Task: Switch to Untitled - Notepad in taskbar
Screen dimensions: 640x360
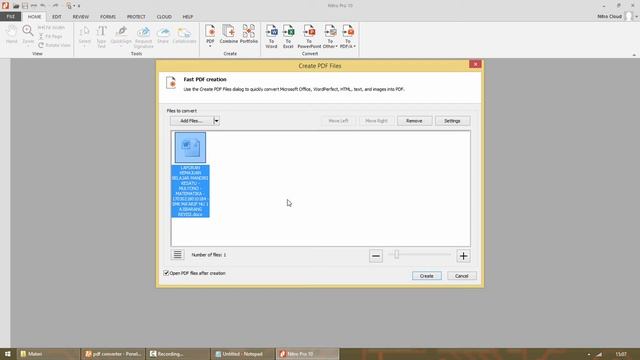Action: click(242, 354)
